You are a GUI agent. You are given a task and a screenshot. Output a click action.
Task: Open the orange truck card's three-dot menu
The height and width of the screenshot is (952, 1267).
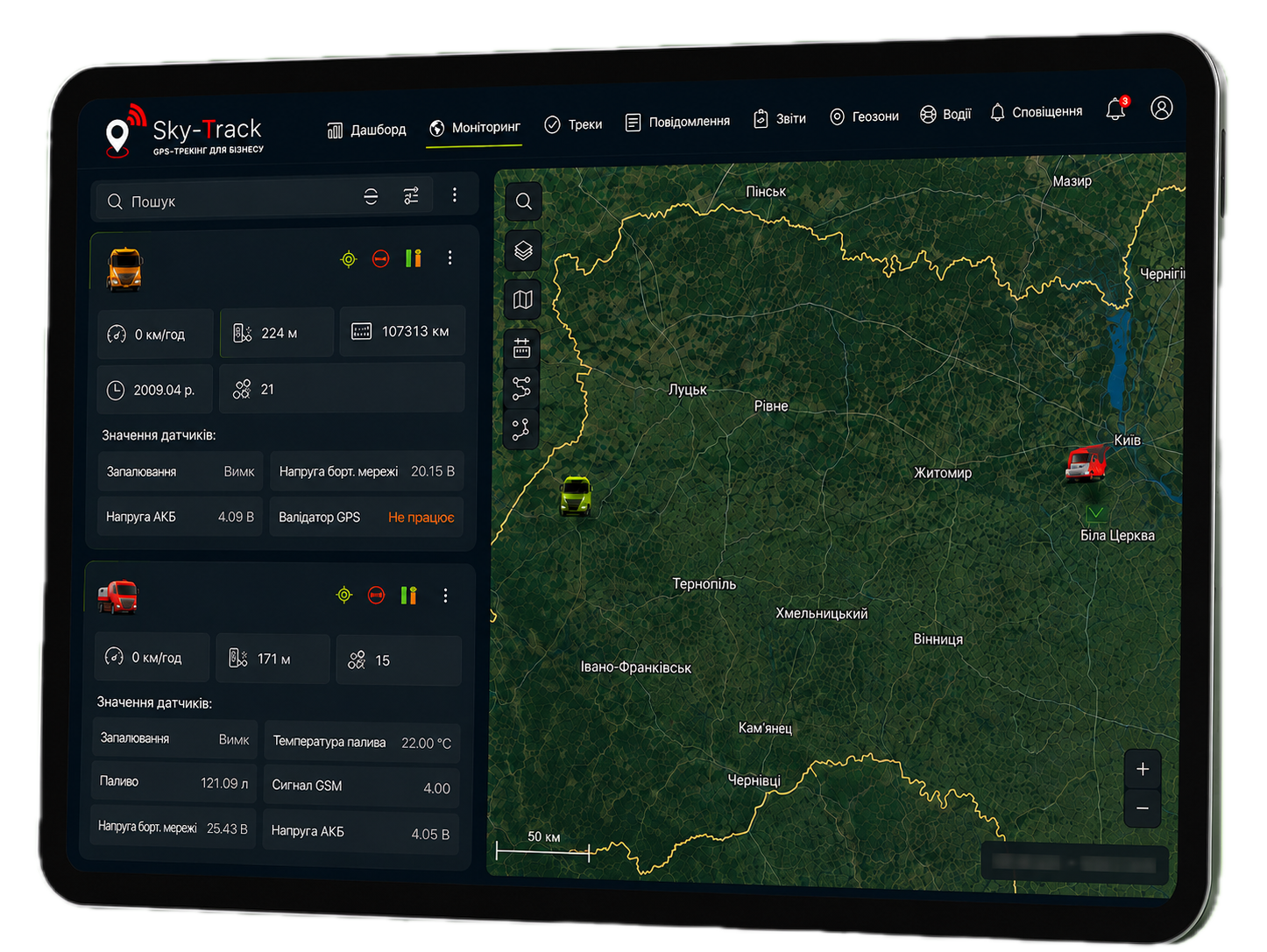click(x=449, y=257)
